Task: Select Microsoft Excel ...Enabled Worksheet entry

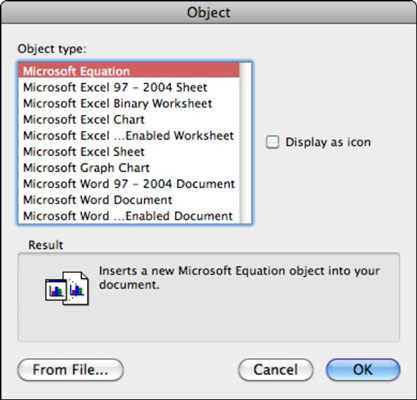Action: pyautogui.click(x=129, y=135)
